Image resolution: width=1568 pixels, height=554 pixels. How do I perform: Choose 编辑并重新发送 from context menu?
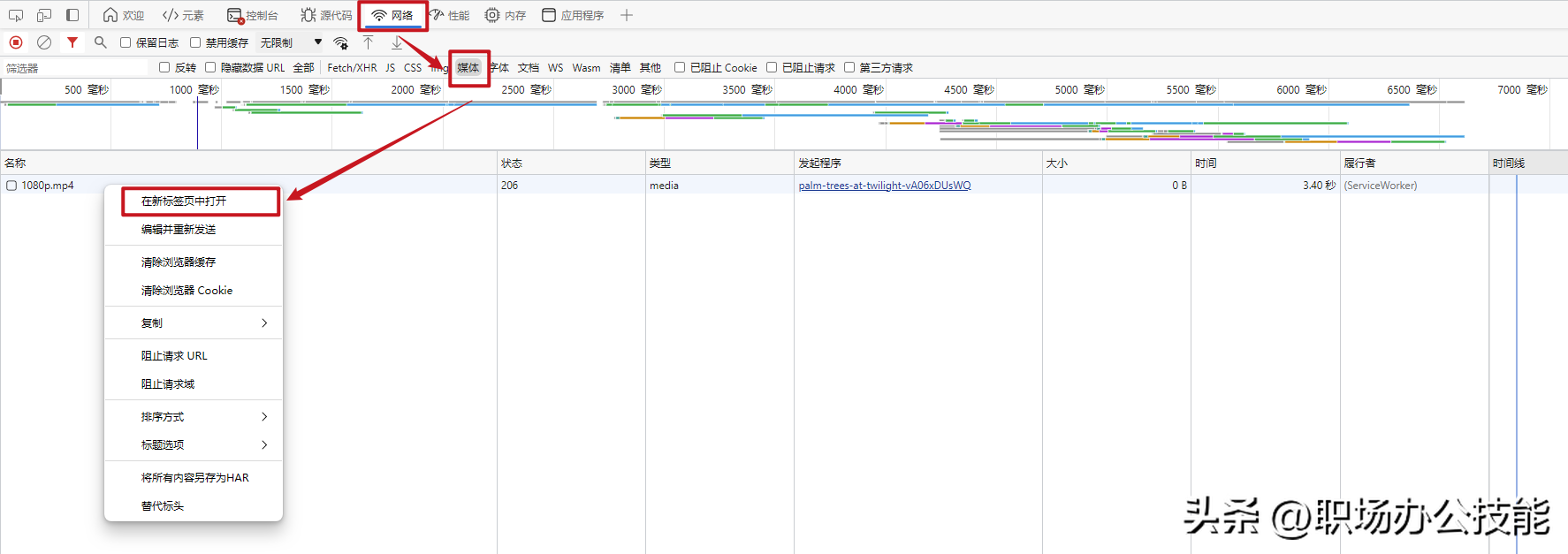click(x=194, y=230)
